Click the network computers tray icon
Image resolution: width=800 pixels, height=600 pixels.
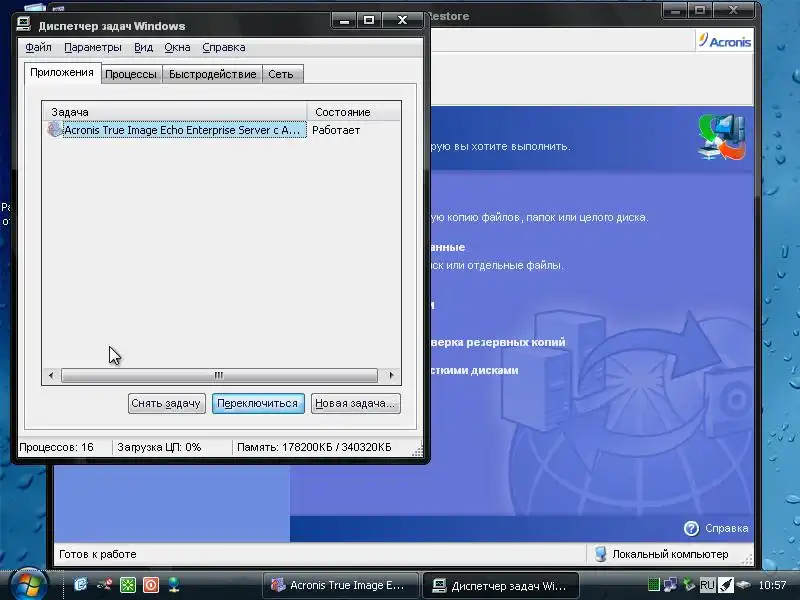pos(670,585)
